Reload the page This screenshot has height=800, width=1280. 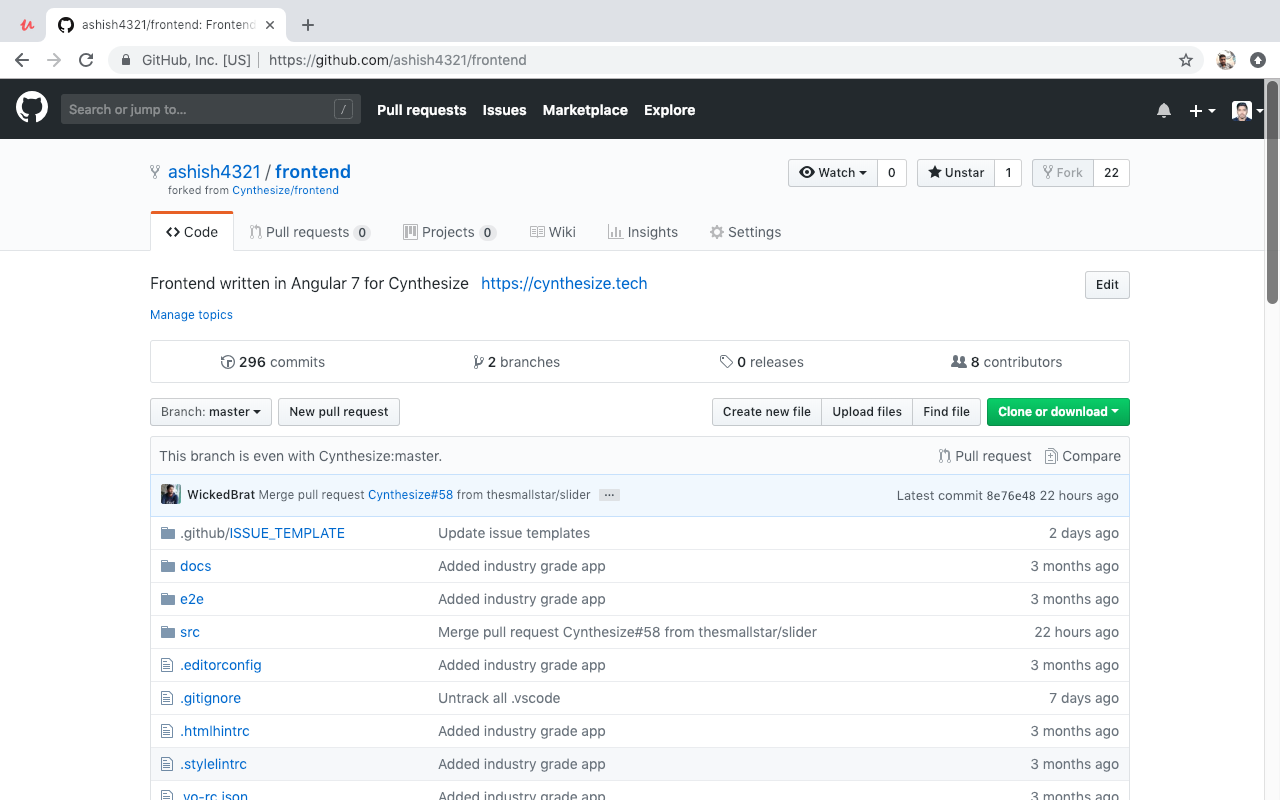click(86, 60)
